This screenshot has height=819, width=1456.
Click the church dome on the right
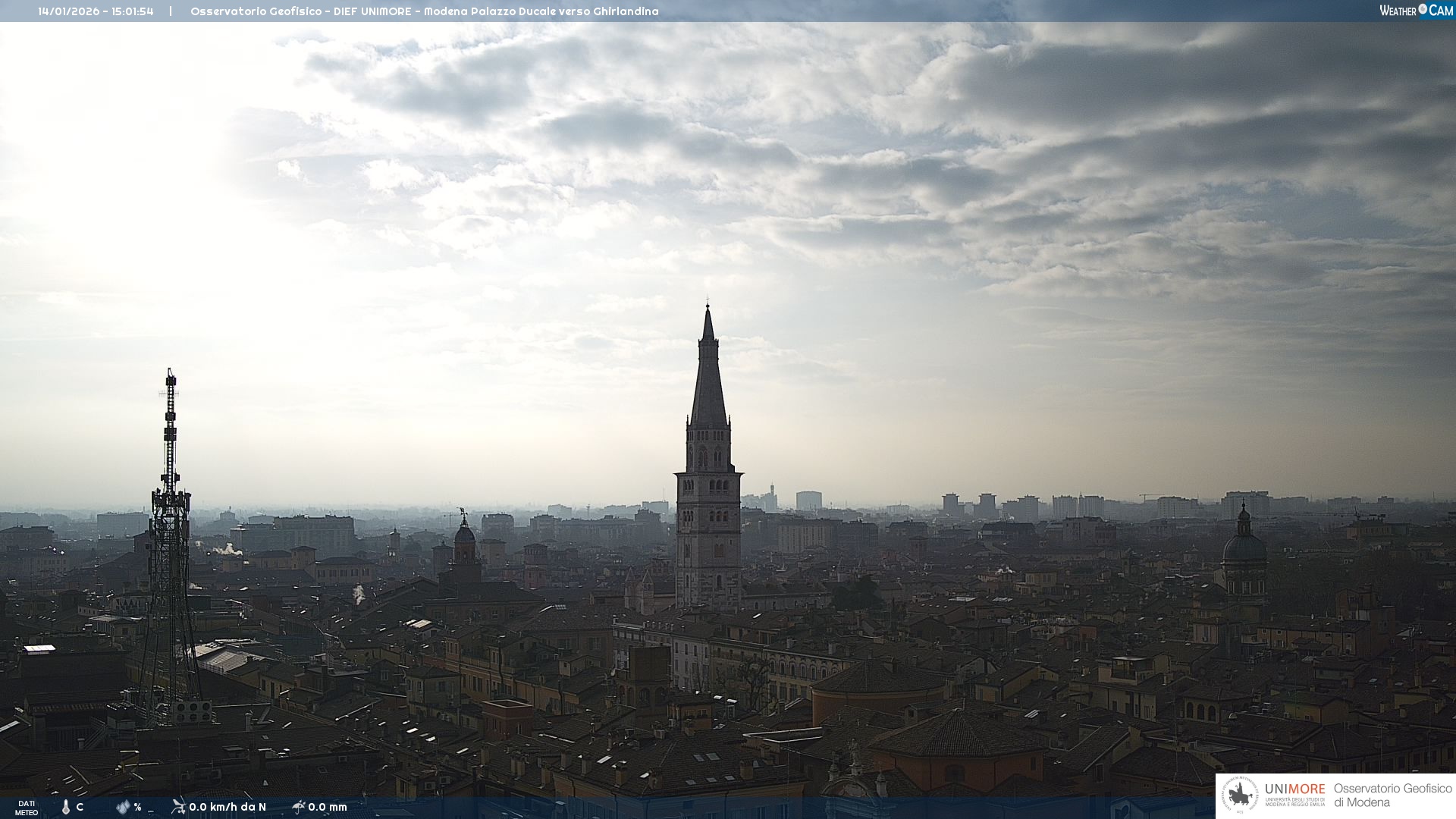pos(1244,548)
